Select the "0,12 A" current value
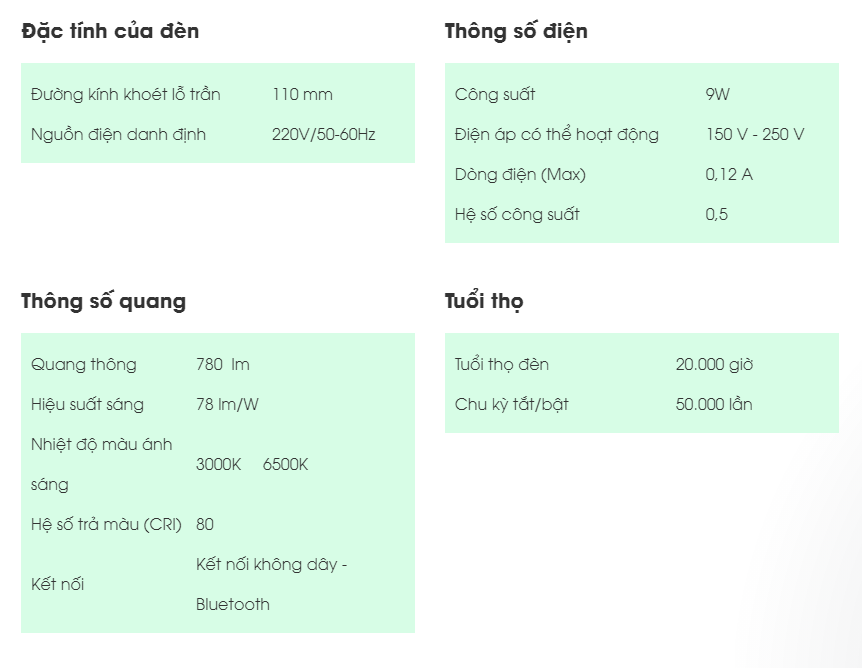 (x=729, y=174)
